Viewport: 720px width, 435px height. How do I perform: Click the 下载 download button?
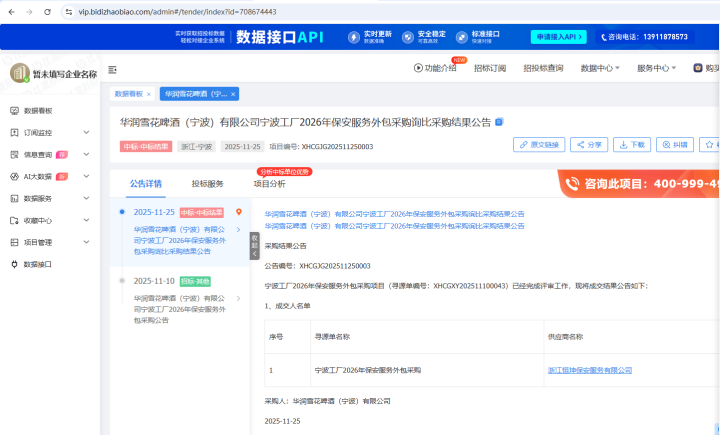click(632, 145)
